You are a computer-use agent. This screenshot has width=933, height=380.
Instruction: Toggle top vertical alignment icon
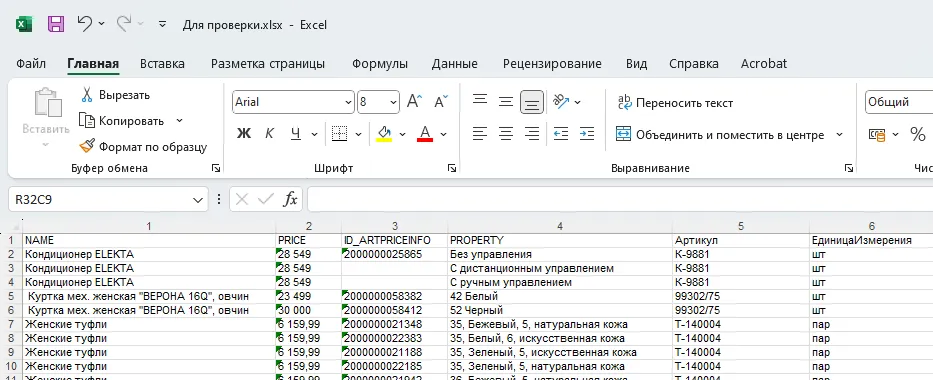coord(480,101)
